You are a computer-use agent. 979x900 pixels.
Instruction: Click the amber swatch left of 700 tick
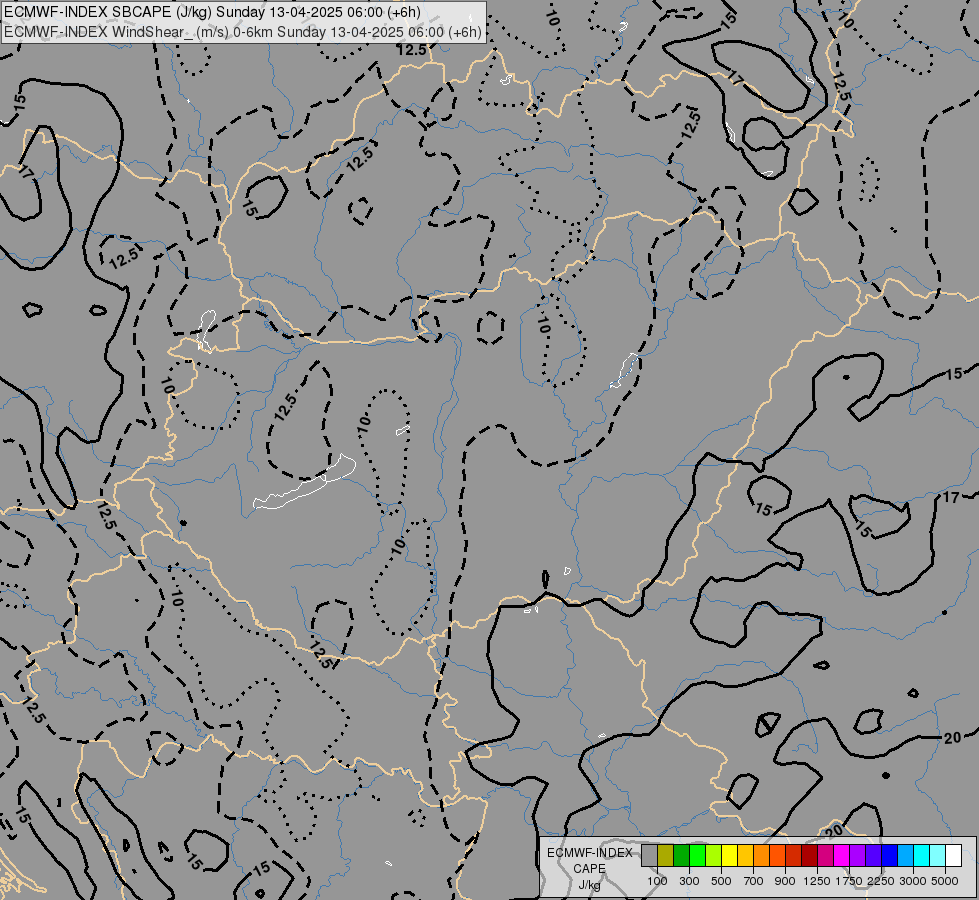(x=745, y=855)
